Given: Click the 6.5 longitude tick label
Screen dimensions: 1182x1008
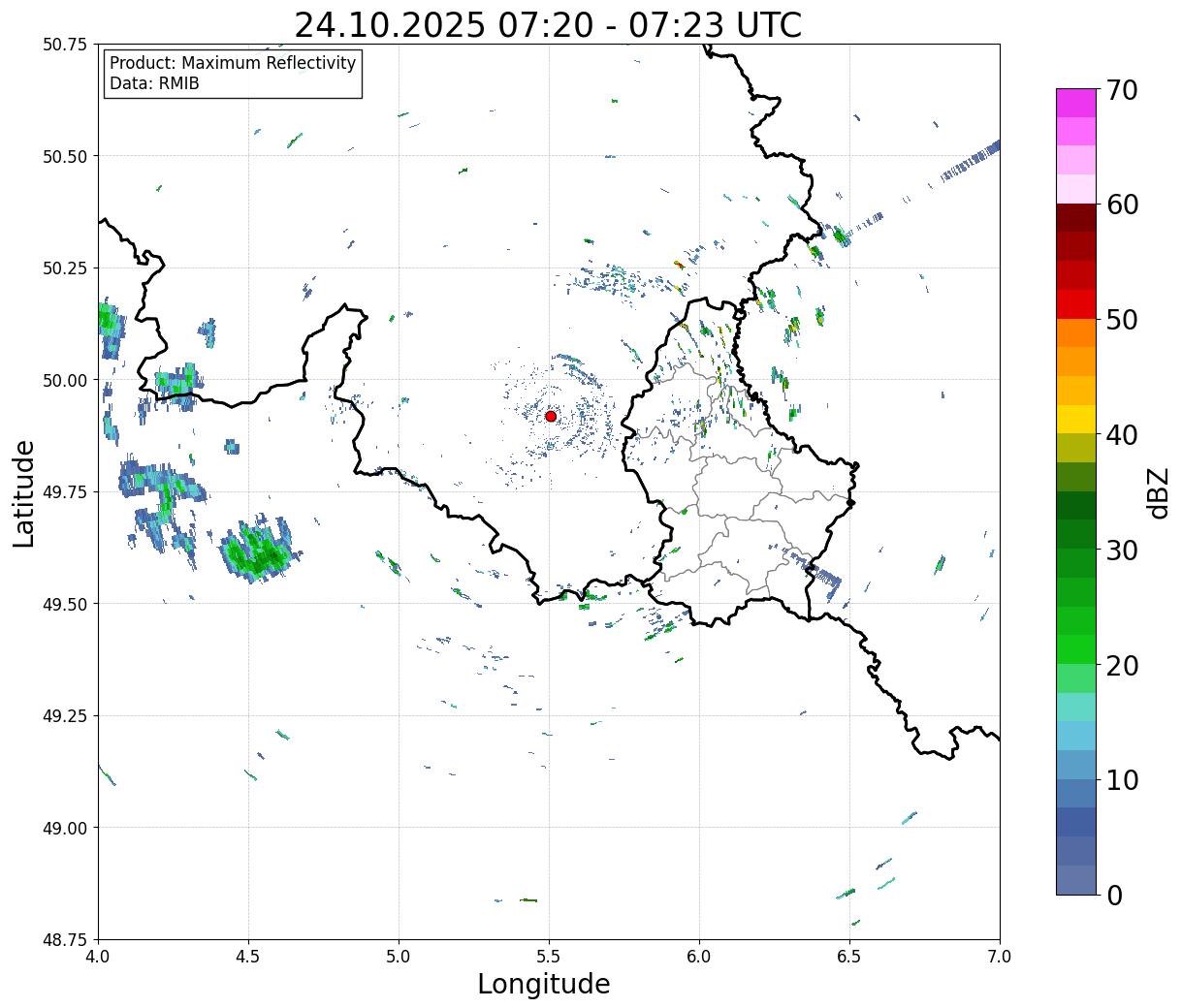Looking at the screenshot, I should (x=849, y=957).
